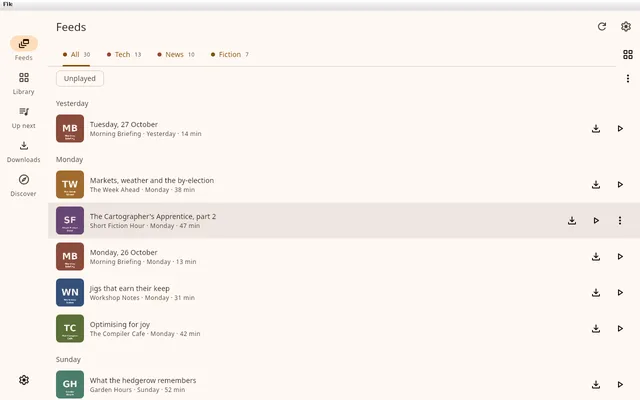This screenshot has width=640, height=400.
Task: Open the feed list overflow menu
Action: (628, 78)
